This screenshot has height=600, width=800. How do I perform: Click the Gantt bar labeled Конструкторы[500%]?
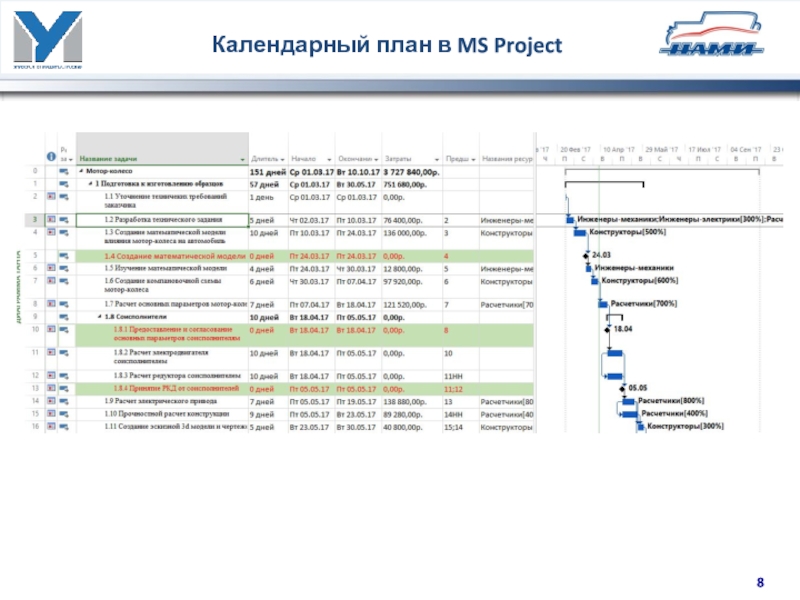(580, 233)
